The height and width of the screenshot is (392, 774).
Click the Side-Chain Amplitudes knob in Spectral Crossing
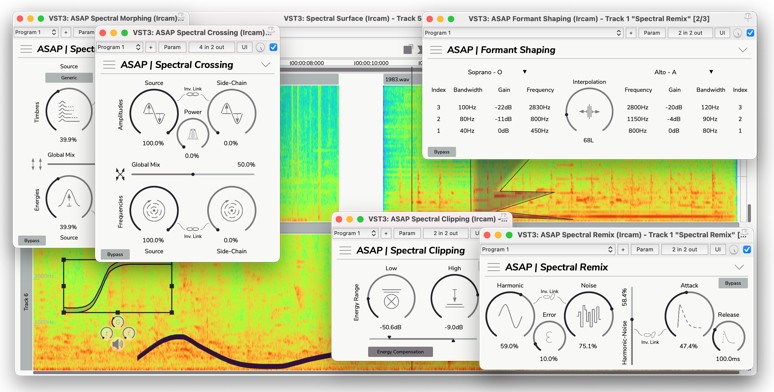(231, 113)
